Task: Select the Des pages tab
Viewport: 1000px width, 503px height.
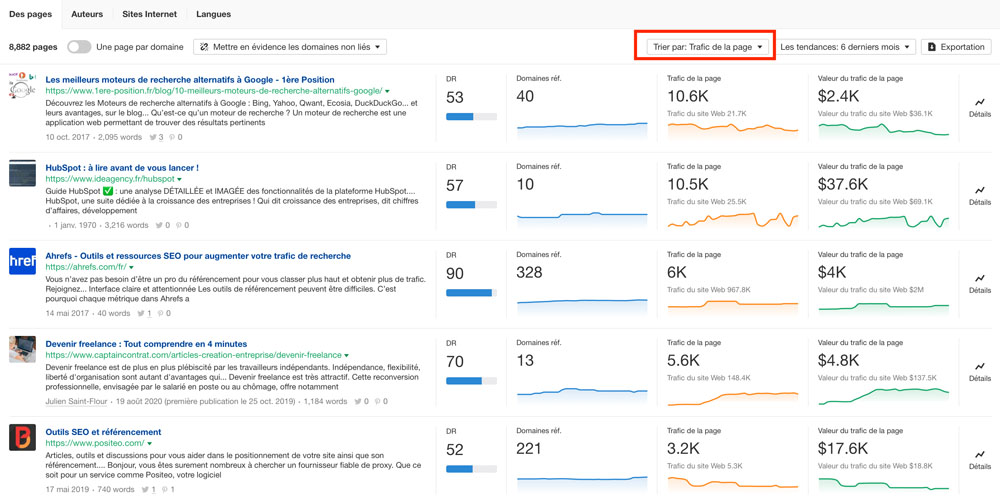Action: [31, 14]
